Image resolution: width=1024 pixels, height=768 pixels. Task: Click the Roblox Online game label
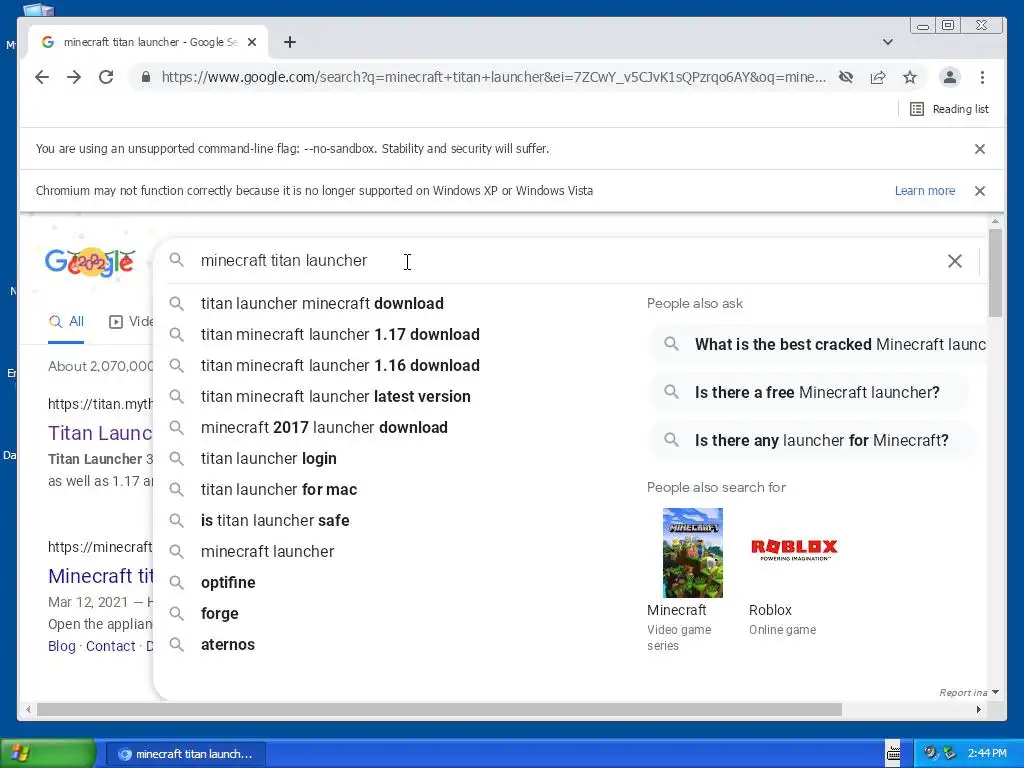pos(782,630)
